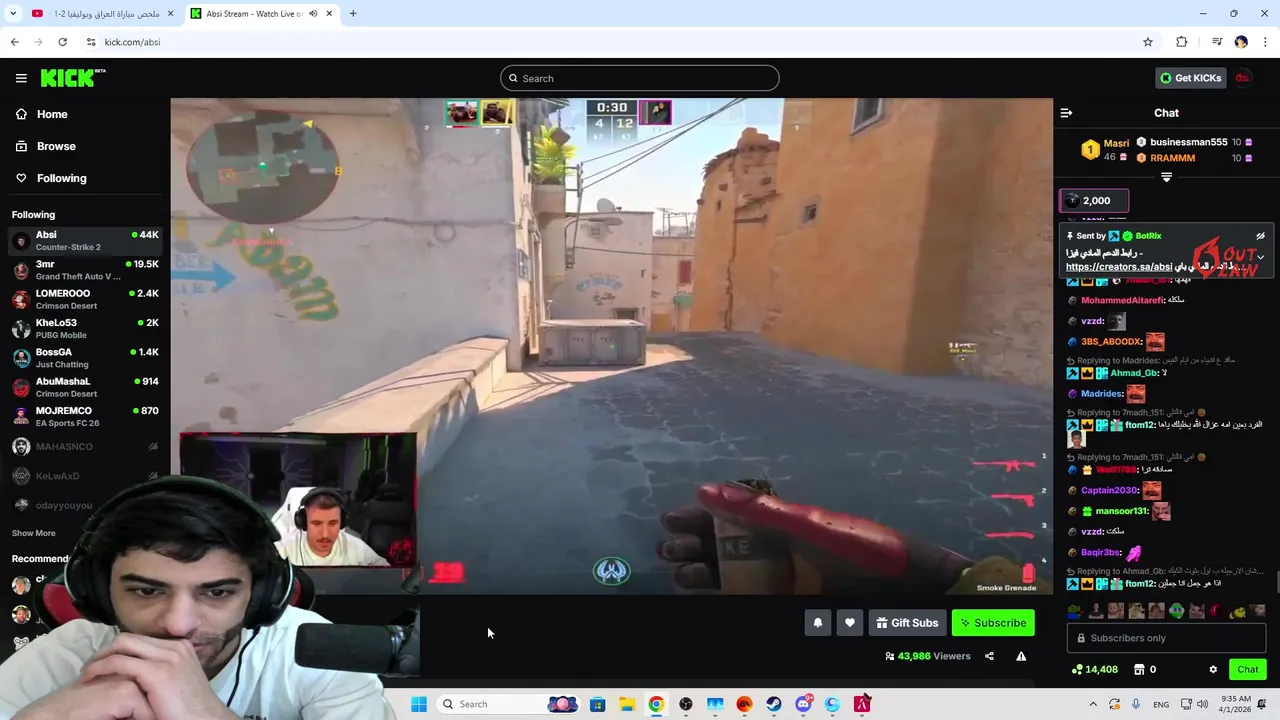Screen dimensions: 1280x720
Task: Click the green Subscribe button
Action: 993,623
